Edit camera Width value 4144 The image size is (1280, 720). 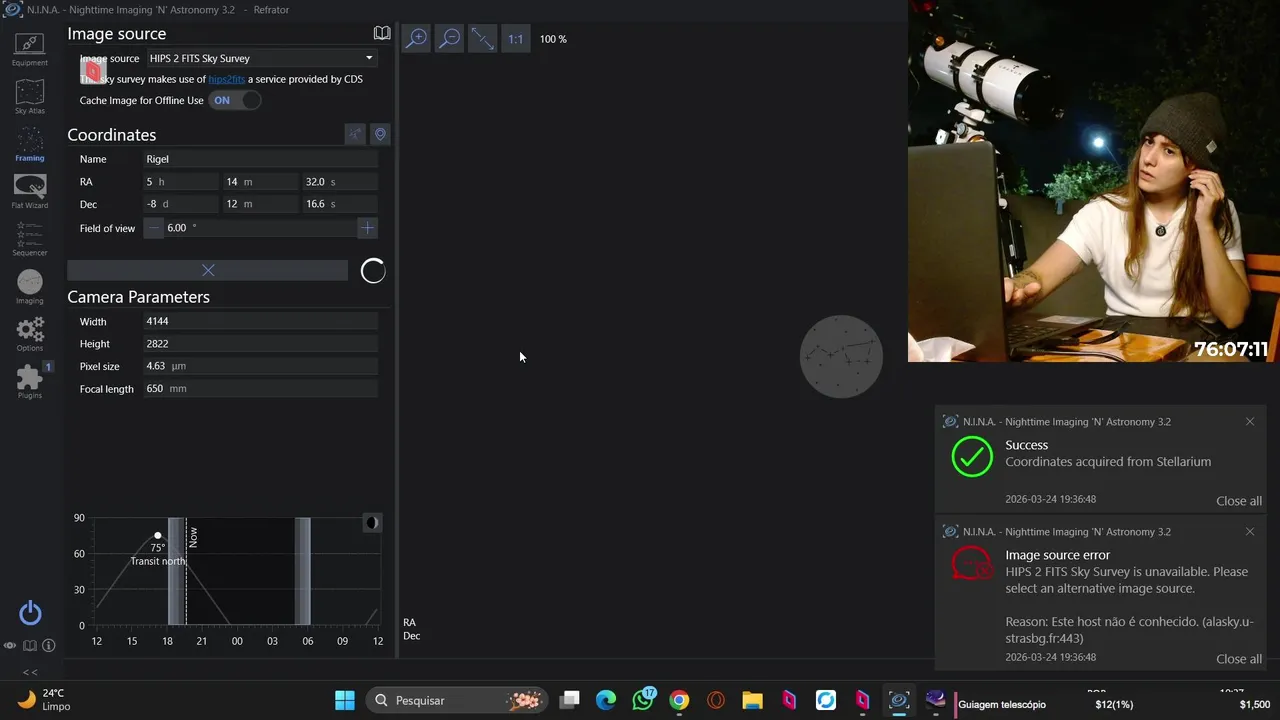coord(261,322)
